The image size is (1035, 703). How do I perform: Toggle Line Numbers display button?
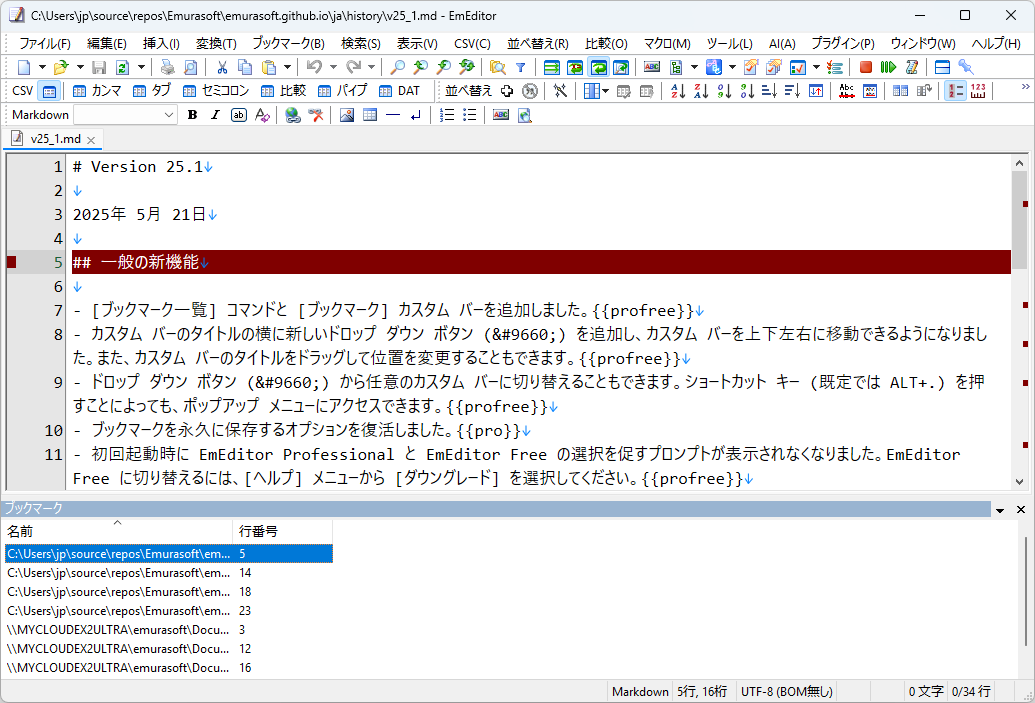(955, 91)
